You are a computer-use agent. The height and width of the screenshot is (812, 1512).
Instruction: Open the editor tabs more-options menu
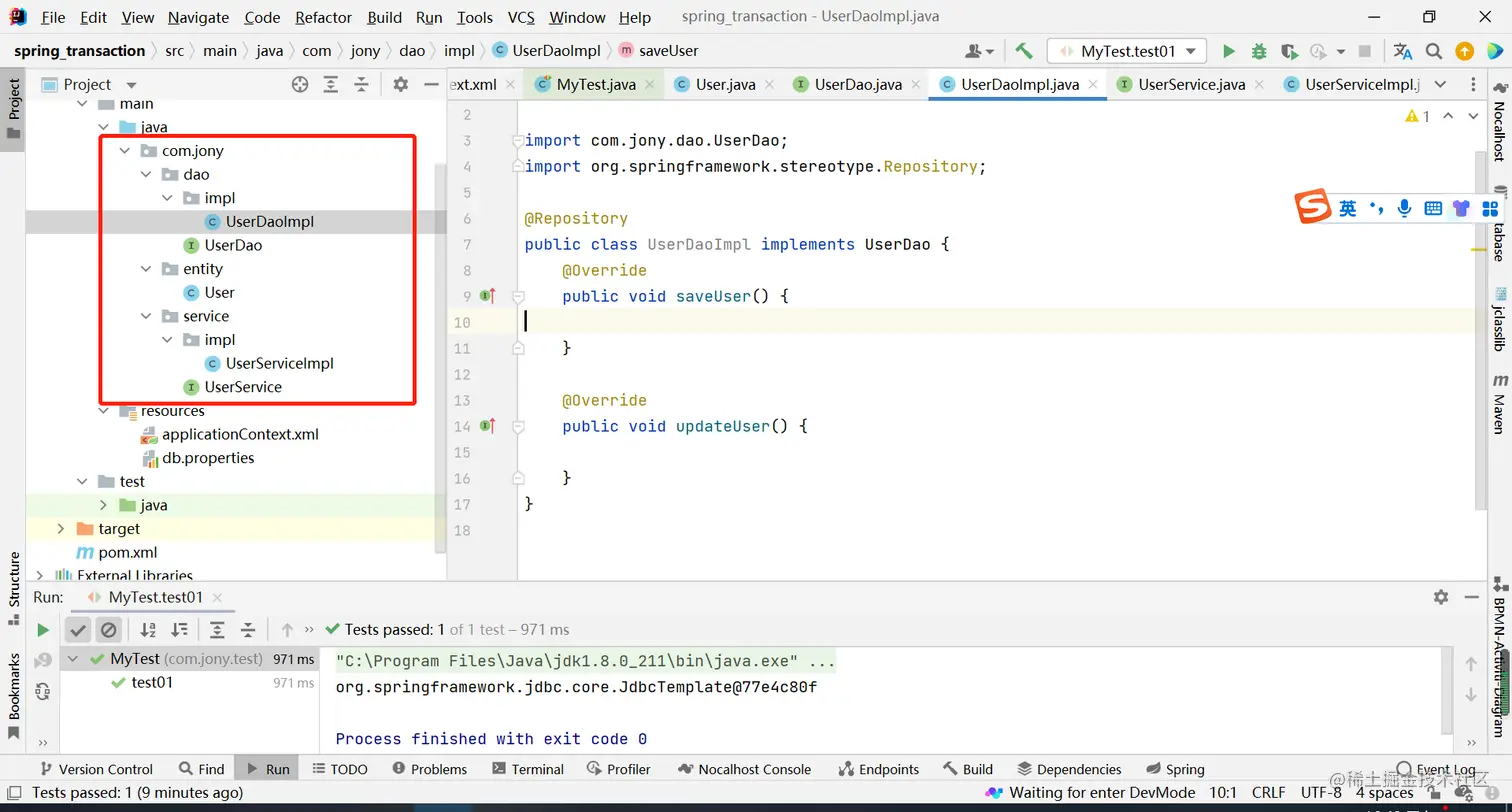[x=1474, y=85]
